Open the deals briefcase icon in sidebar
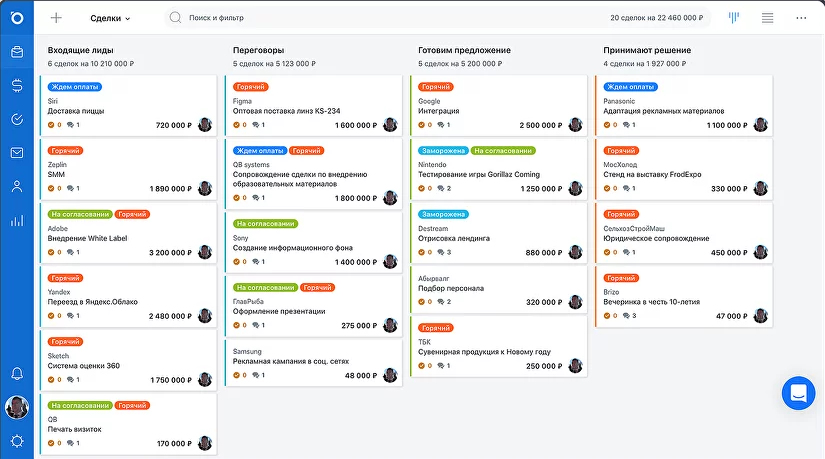 pyautogui.click(x=17, y=52)
